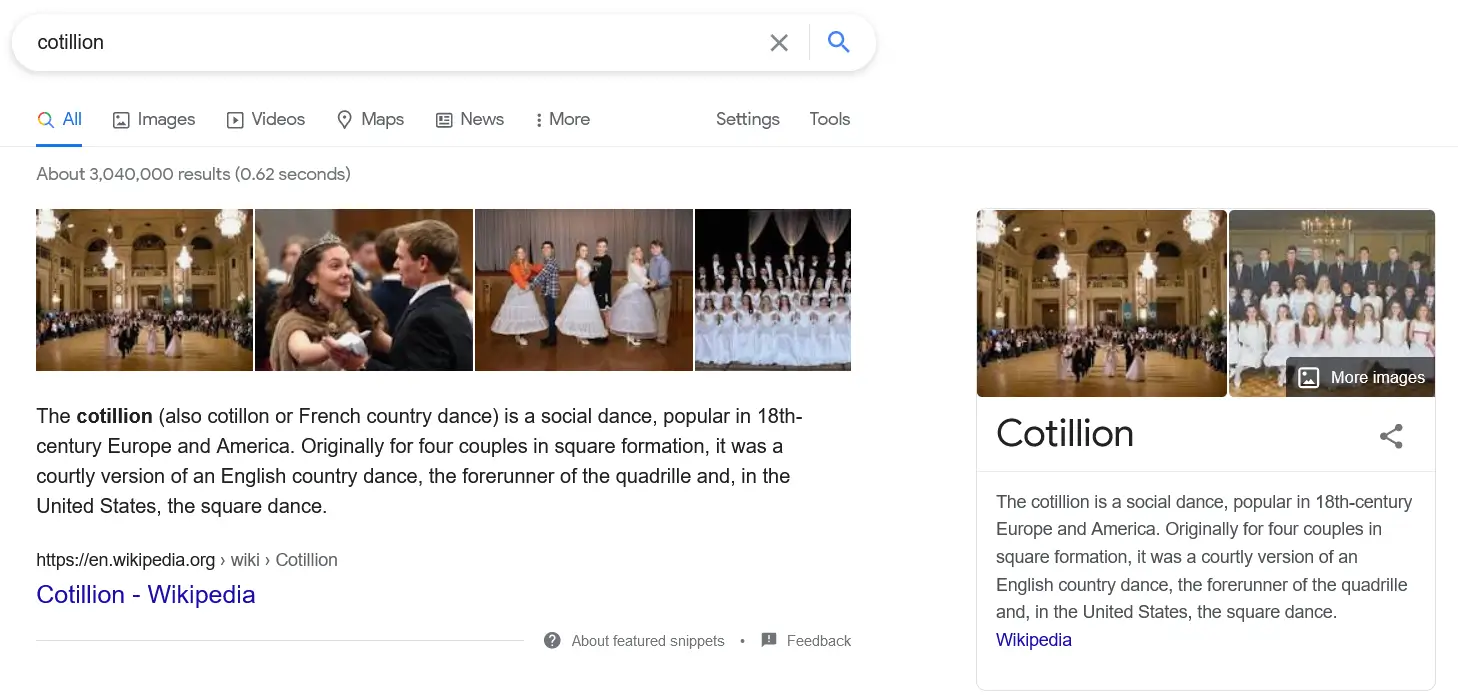Open the large ballroom image in knowledge panel
Viewport: 1458px width, 695px height.
point(1101,303)
